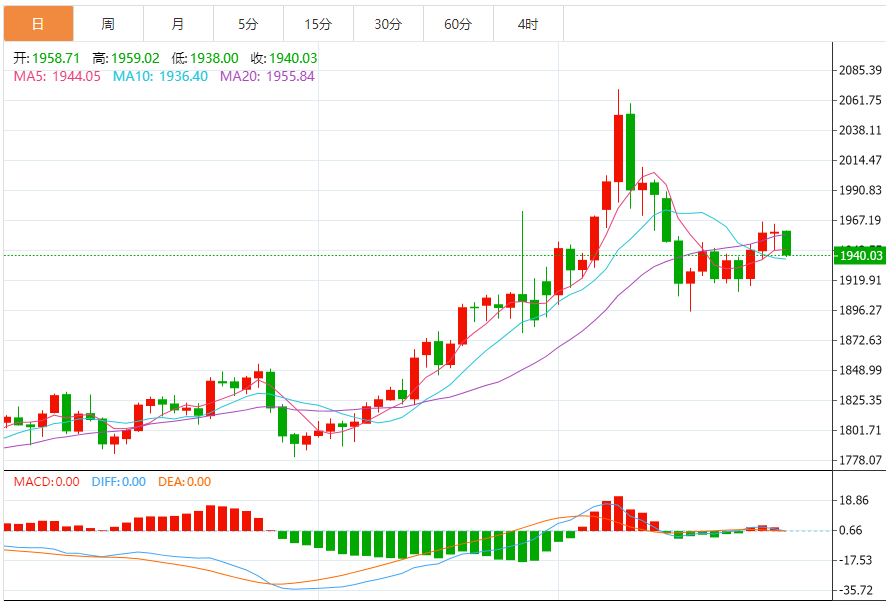
Task: Click the 2085.39 price axis label
Action: 860,71
